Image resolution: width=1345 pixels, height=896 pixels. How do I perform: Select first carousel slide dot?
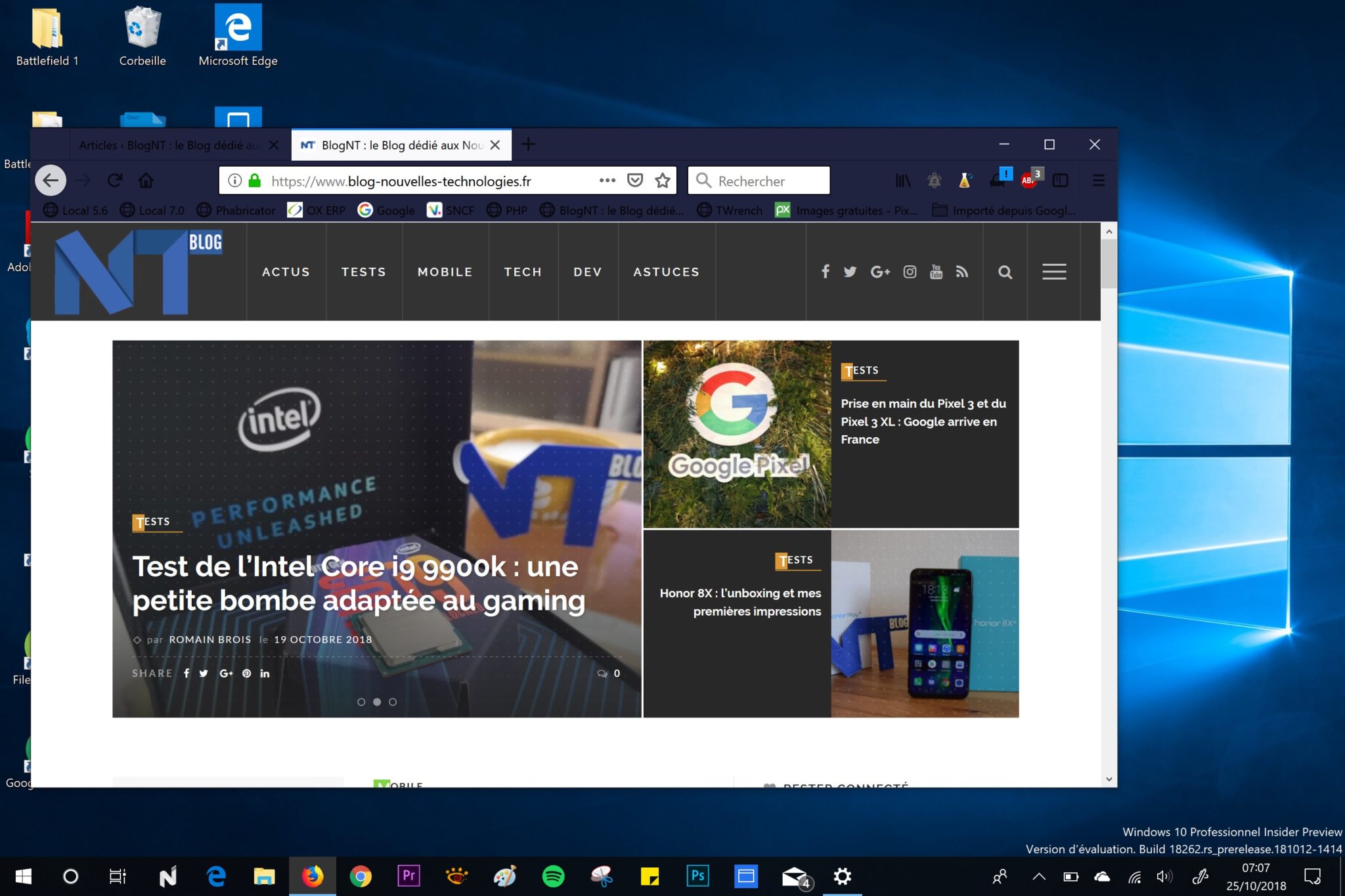point(361,702)
